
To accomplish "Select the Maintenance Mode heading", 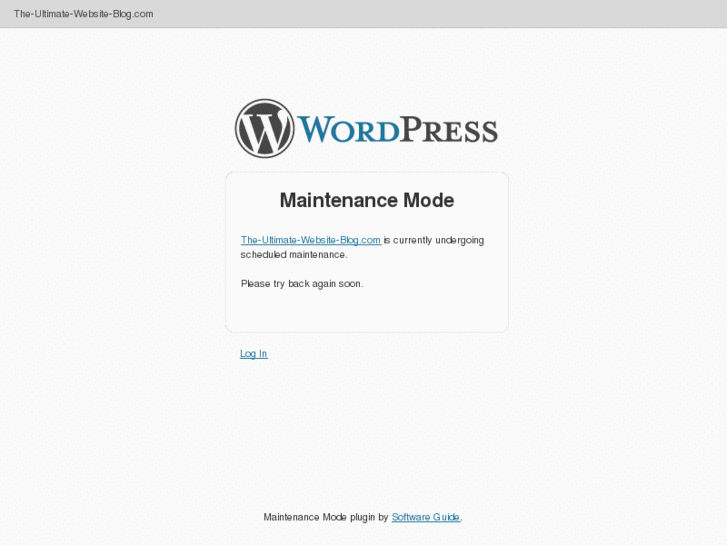I will (367, 200).
